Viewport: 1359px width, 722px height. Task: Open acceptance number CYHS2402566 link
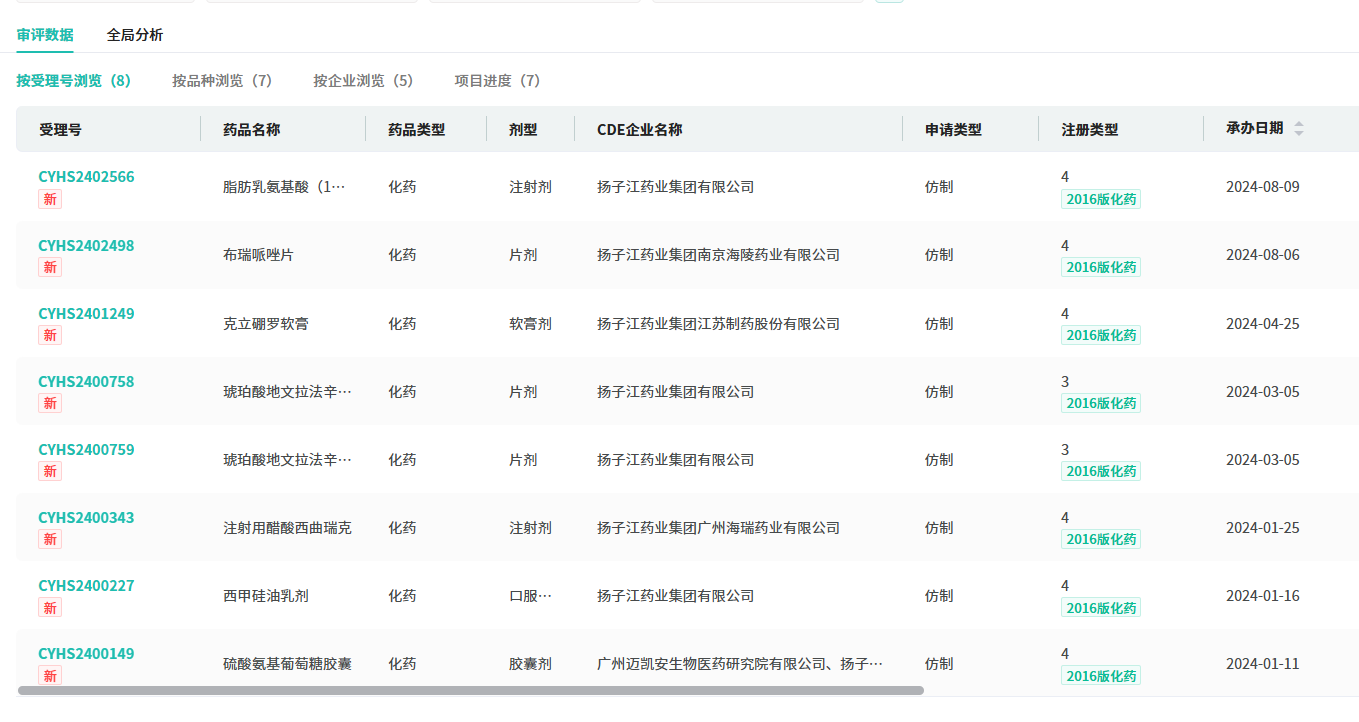coord(86,177)
